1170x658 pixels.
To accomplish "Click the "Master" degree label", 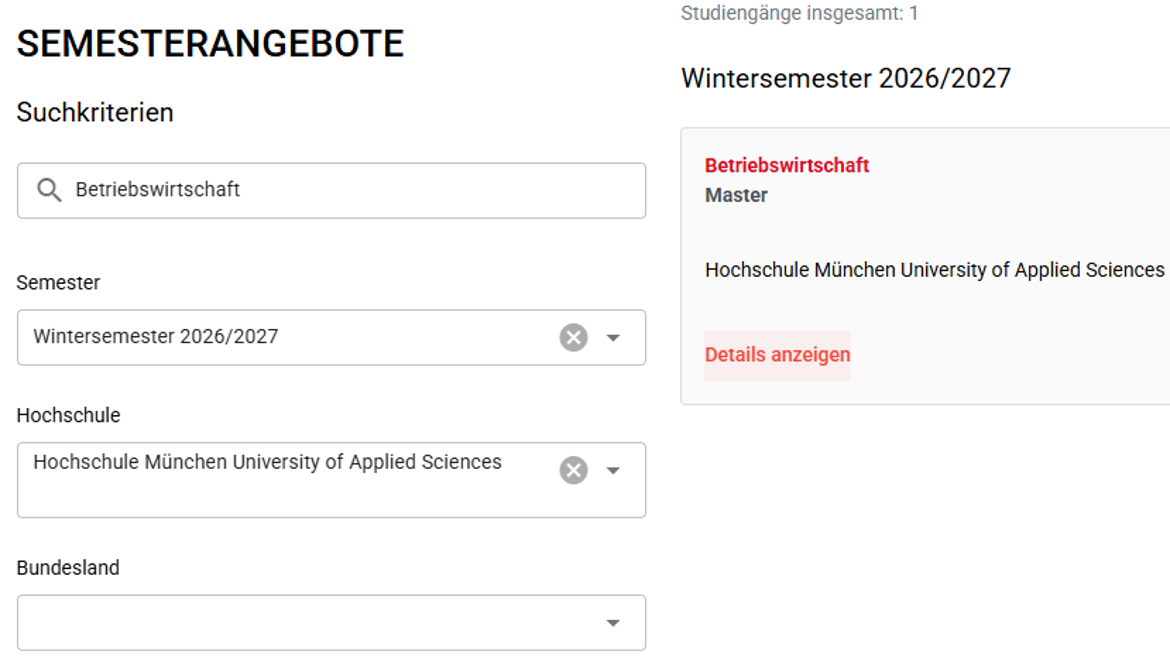I will (x=735, y=195).
